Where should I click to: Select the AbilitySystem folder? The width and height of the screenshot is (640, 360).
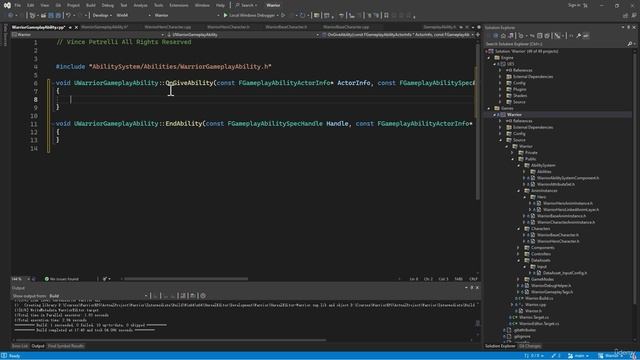pos(543,165)
